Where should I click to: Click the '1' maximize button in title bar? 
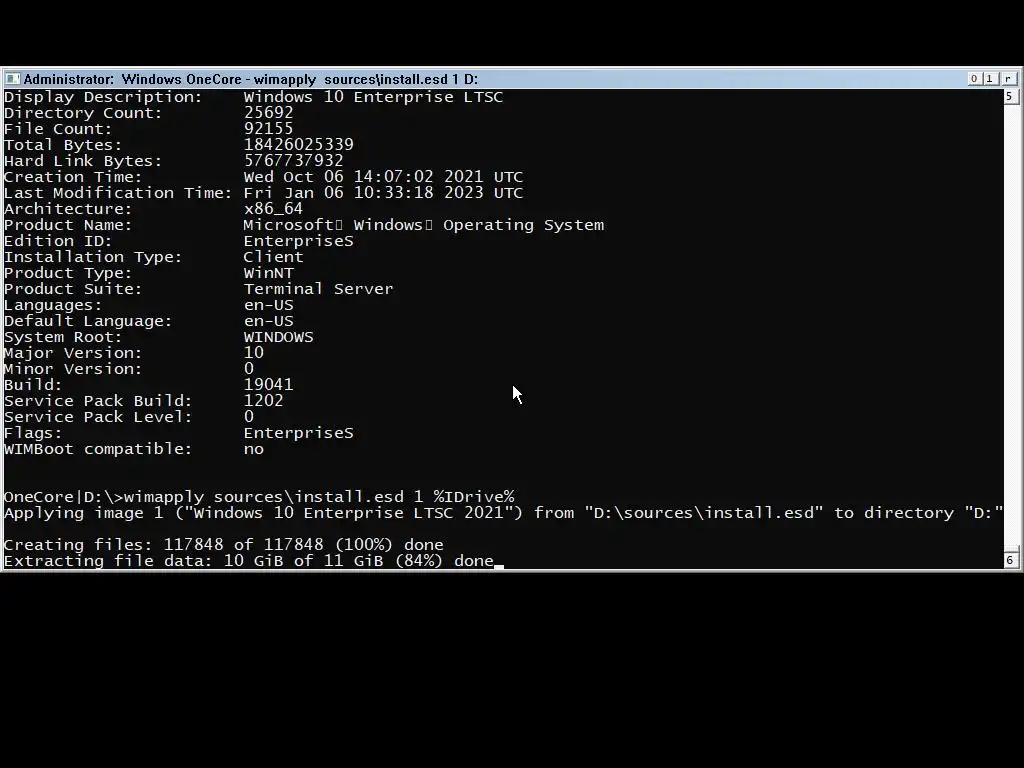989,78
